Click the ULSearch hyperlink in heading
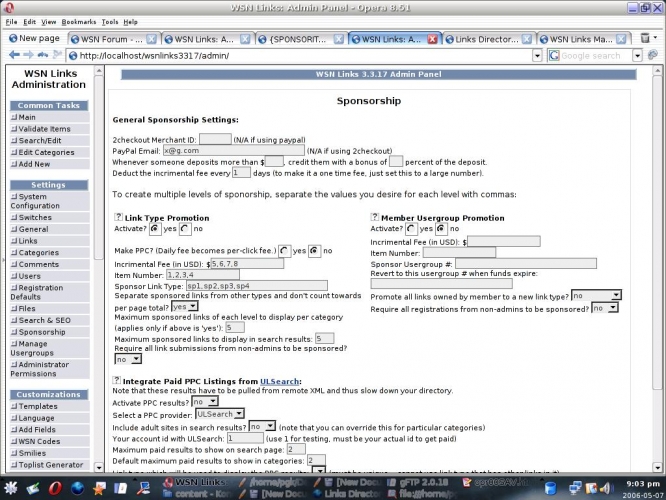The height and width of the screenshot is (500, 666). [278, 381]
